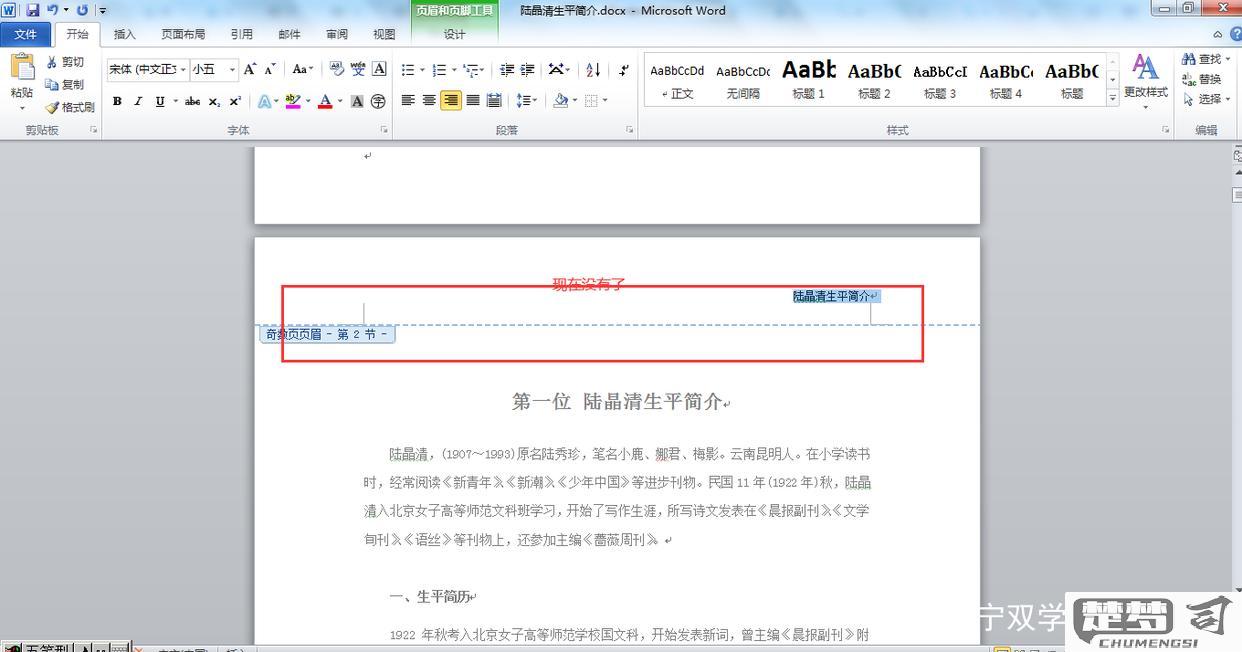Image resolution: width=1242 pixels, height=652 pixels.
Task: Click the Enclose Characters (字) icon
Action: point(378,101)
